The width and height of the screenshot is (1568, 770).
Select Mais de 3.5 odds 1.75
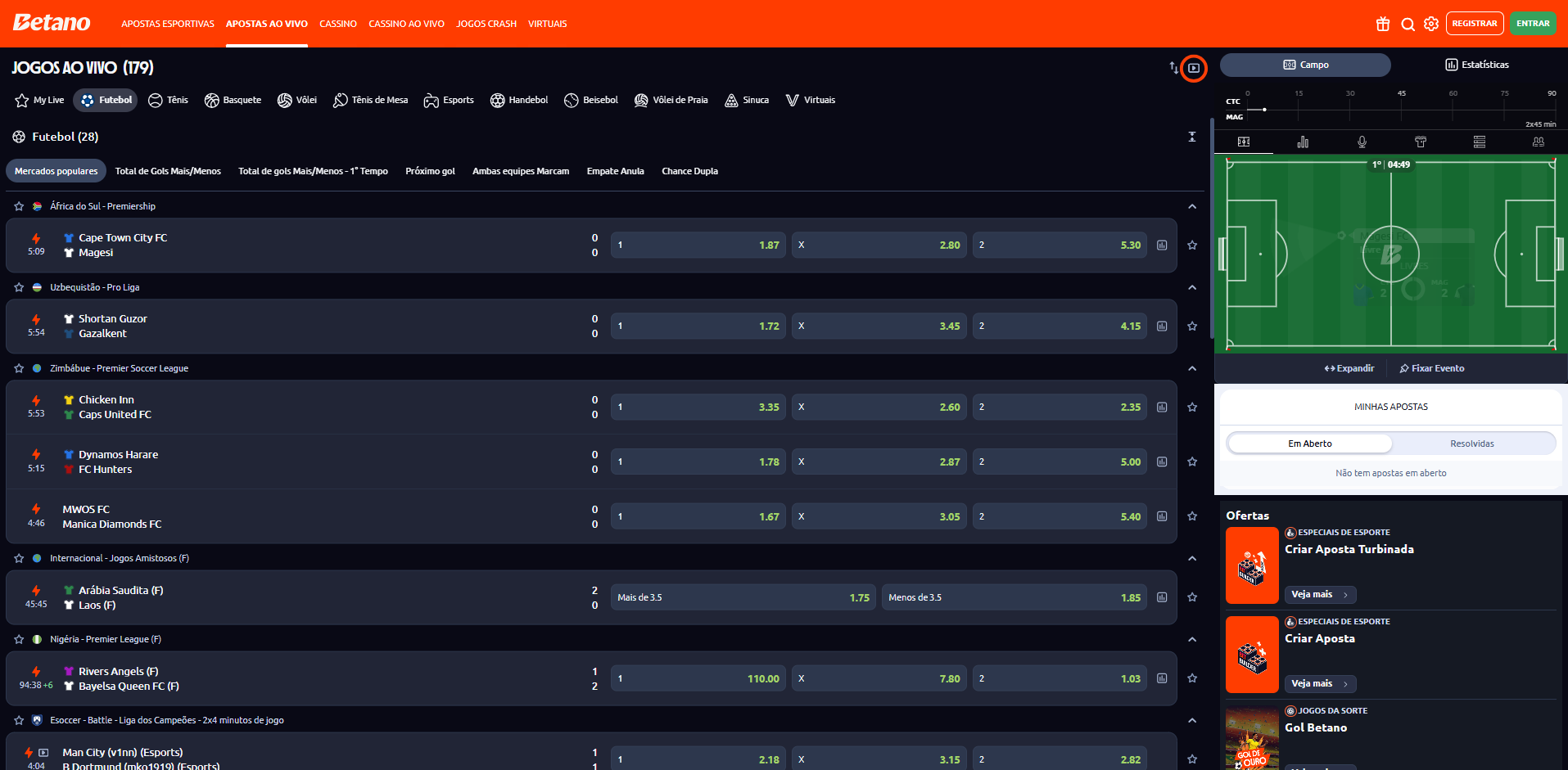[743, 597]
